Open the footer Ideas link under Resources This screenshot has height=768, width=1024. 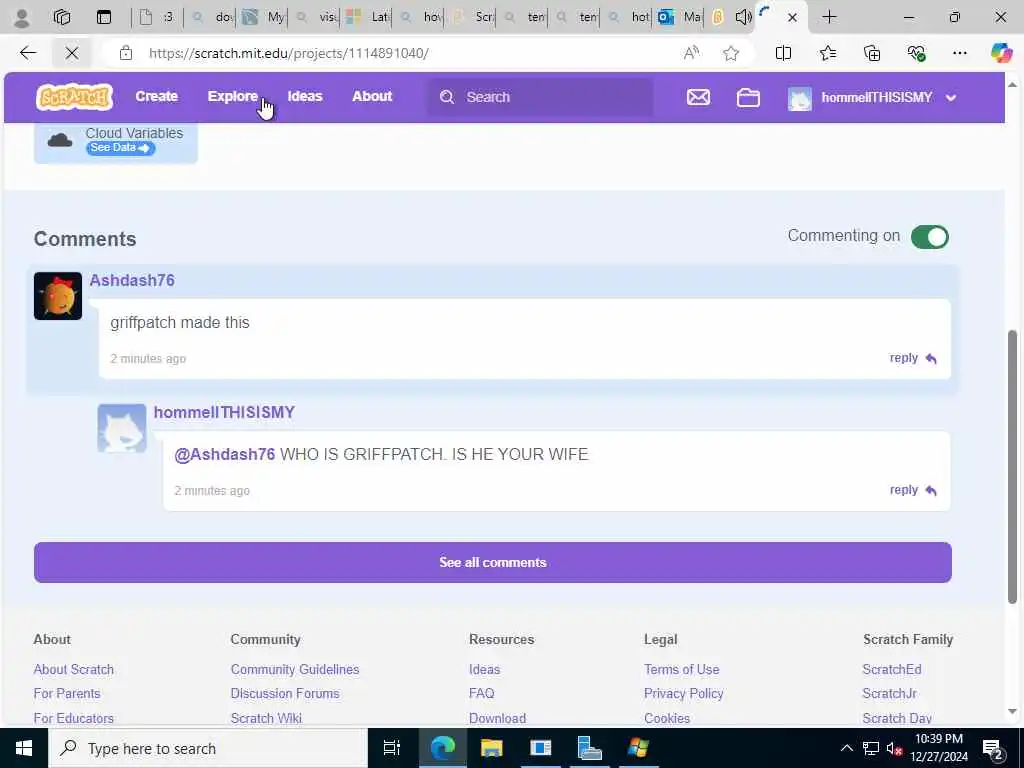click(x=484, y=669)
